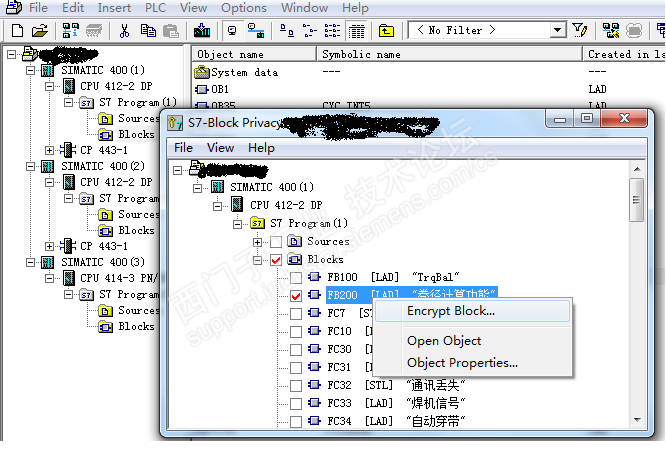Choose Encrypt Block from context menu
Viewport: 666px width, 465px height.
click(x=472, y=311)
